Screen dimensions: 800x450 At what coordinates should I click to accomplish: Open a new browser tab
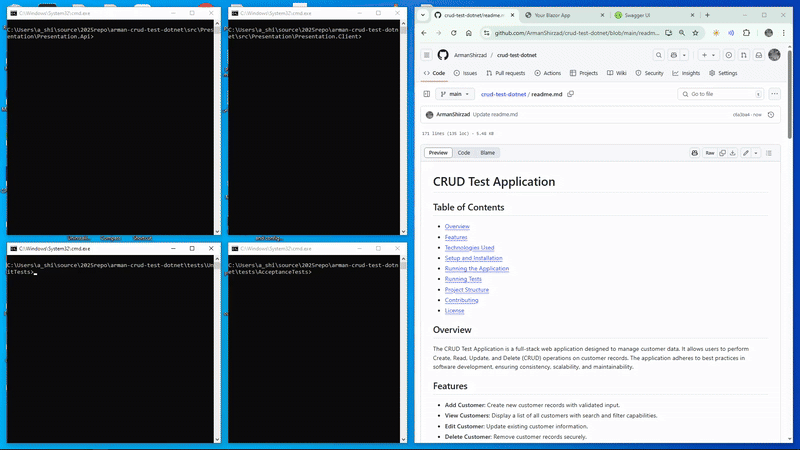pos(707,15)
